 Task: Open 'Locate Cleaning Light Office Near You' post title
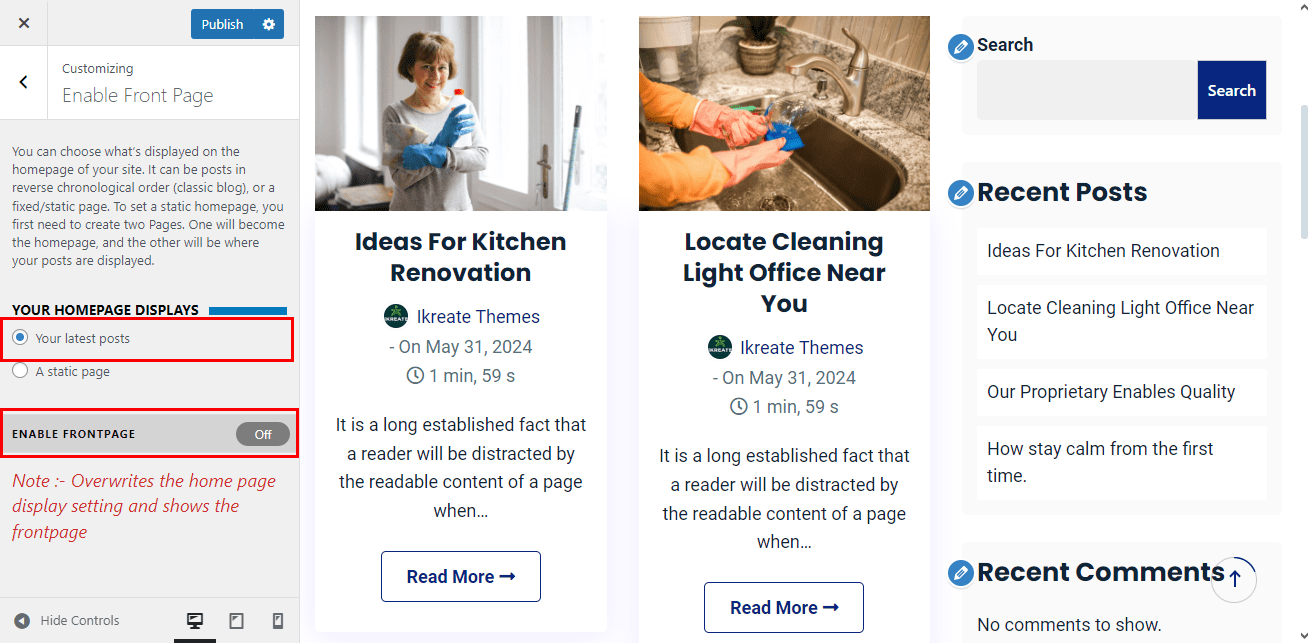click(784, 272)
